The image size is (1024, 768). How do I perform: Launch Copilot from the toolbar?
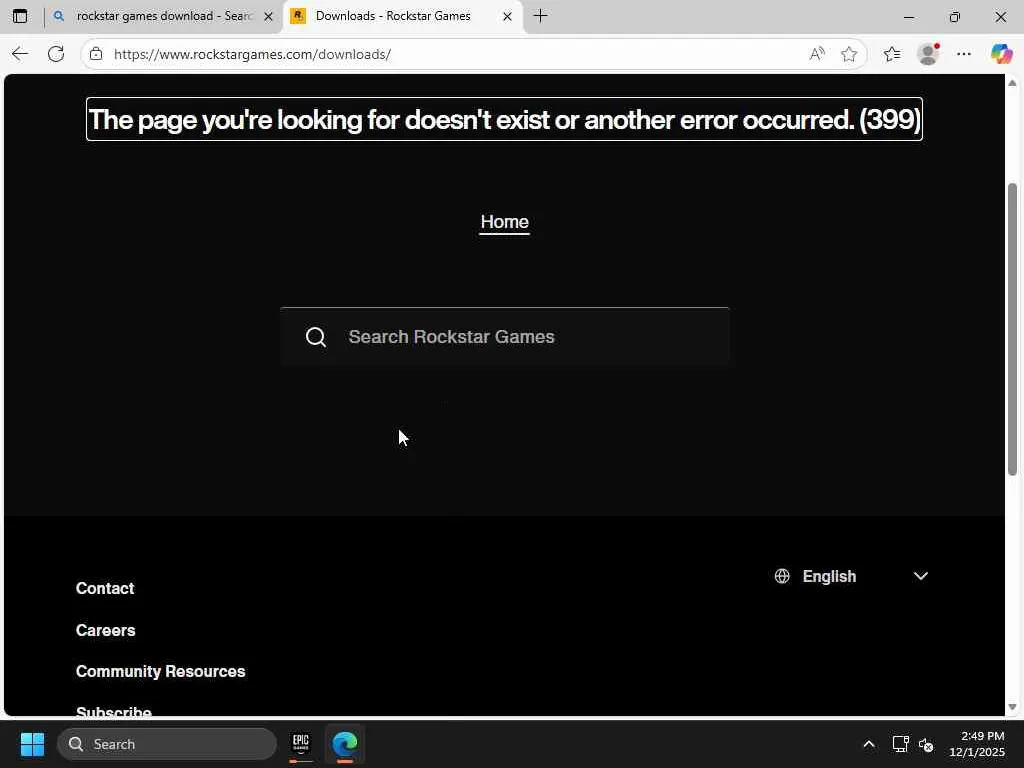coord(1001,54)
